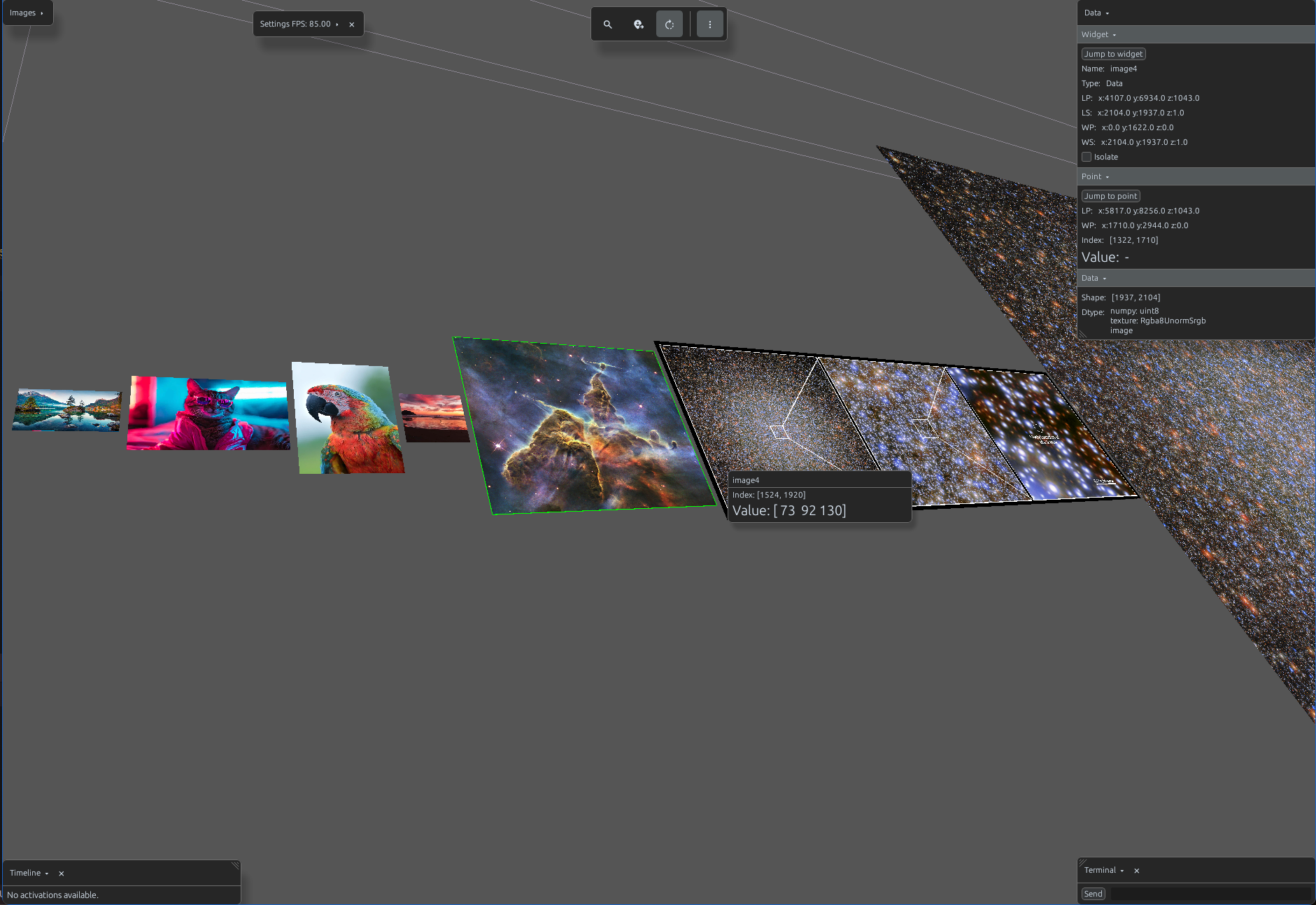Click the Terminal text input field
Screen dimensions: 1316x905
[x=1210, y=894]
